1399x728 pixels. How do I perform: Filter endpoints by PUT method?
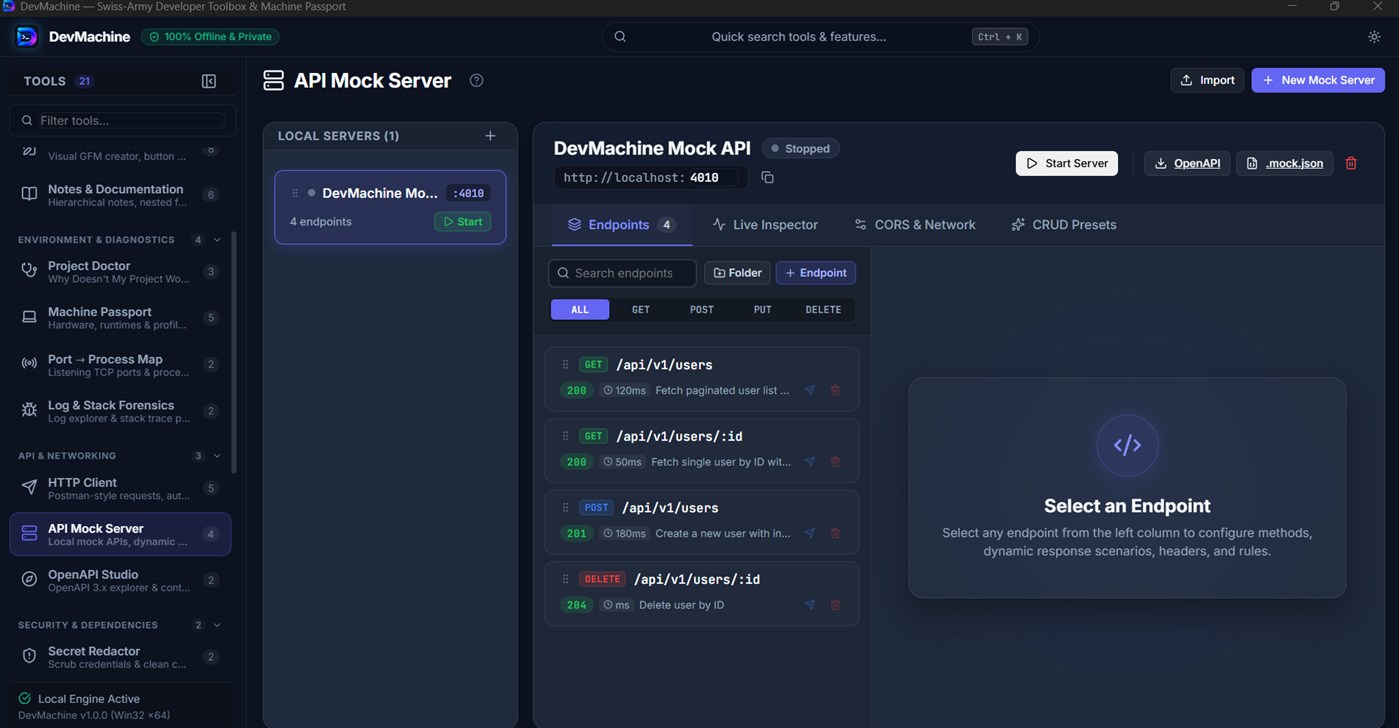(762, 310)
